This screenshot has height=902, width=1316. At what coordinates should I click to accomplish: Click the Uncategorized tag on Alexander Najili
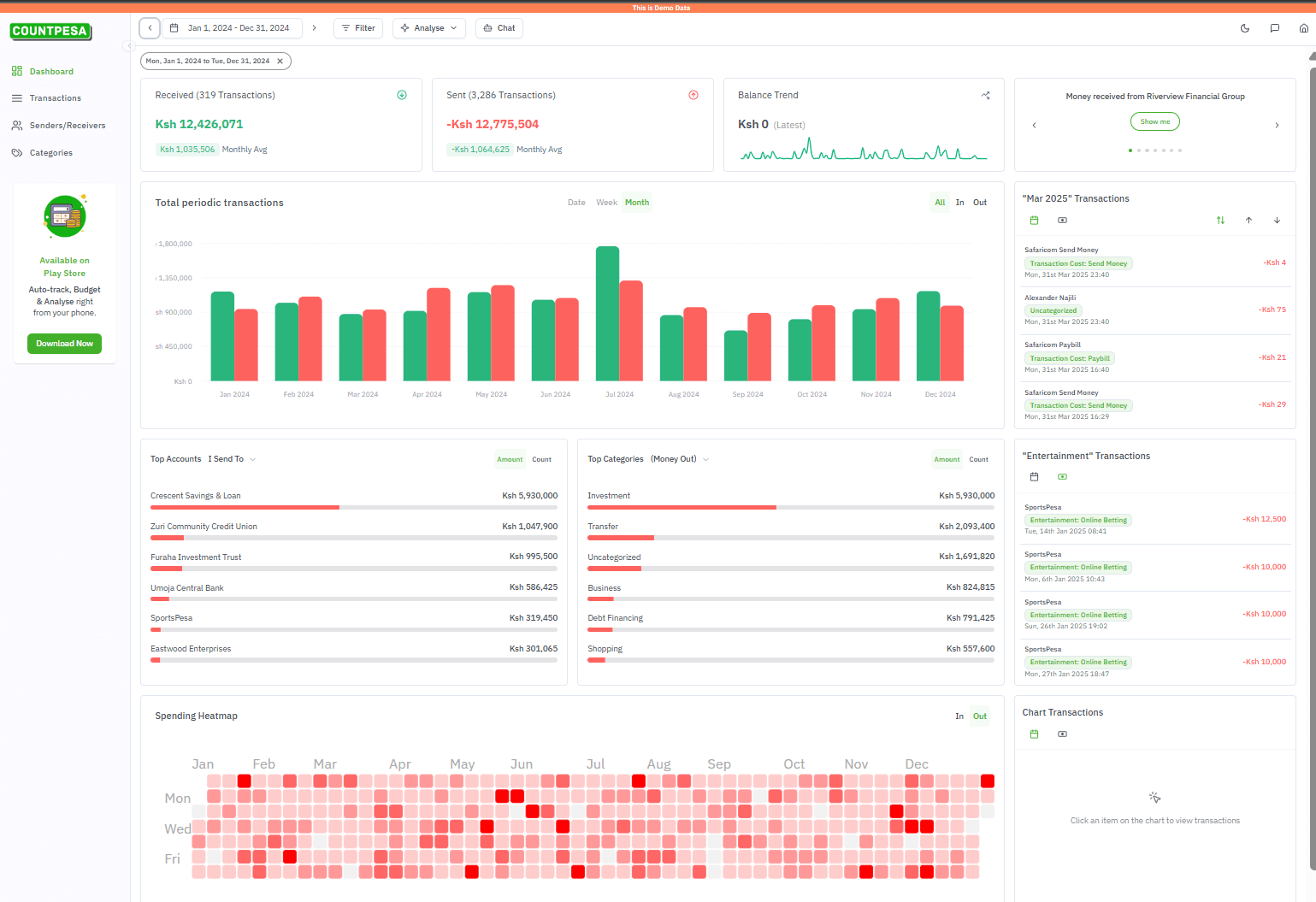click(x=1053, y=311)
